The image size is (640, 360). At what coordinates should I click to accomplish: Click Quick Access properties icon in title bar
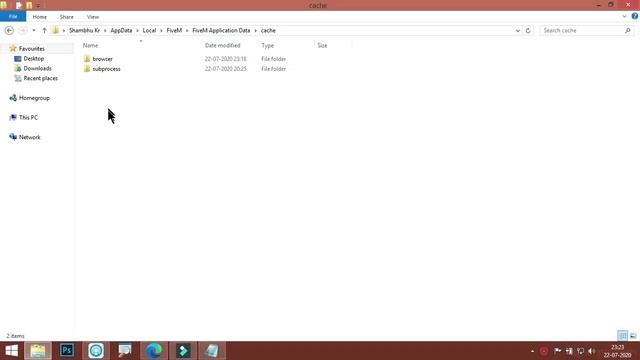[18, 5]
